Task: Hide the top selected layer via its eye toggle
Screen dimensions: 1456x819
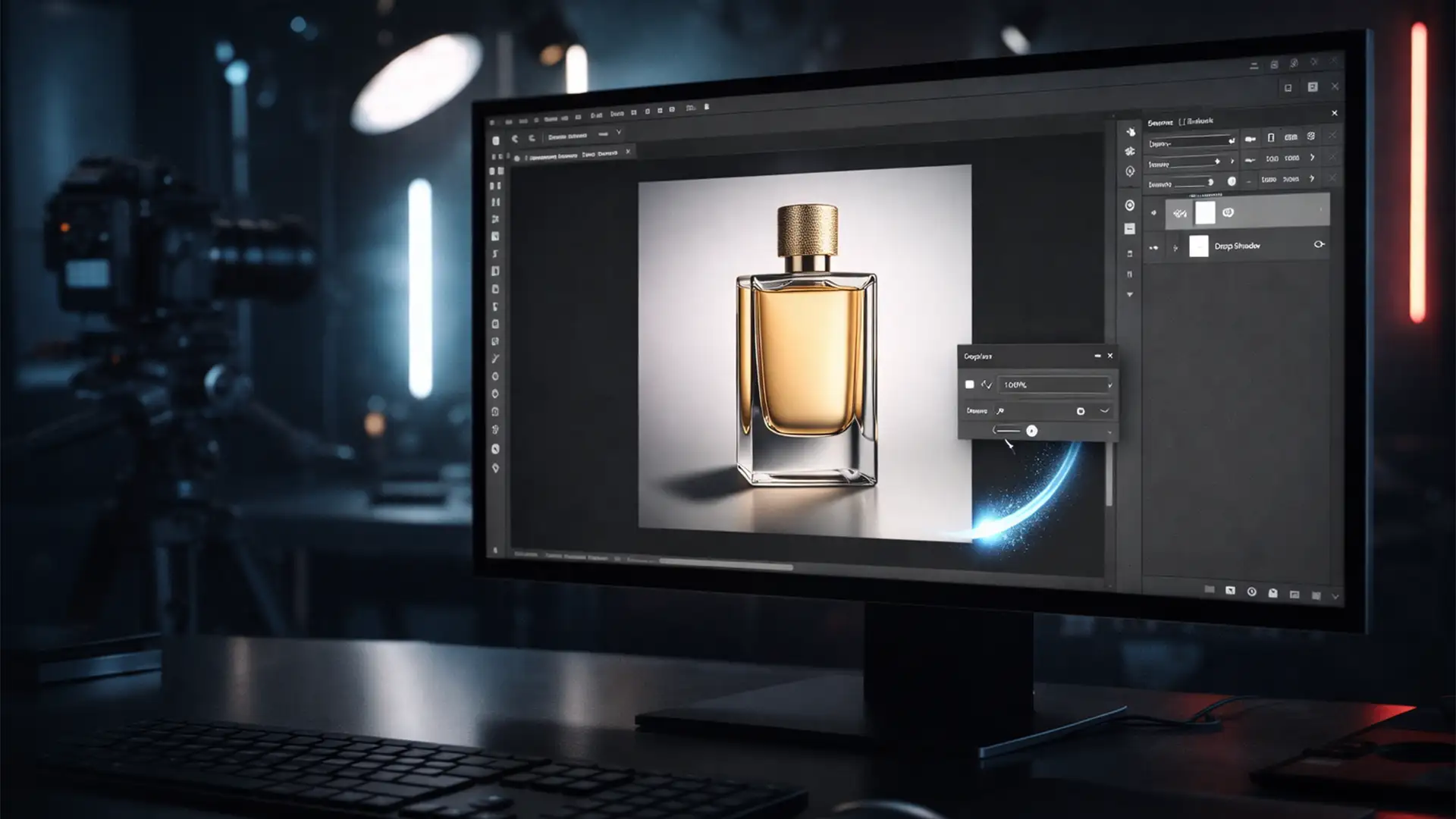Action: click(1153, 213)
